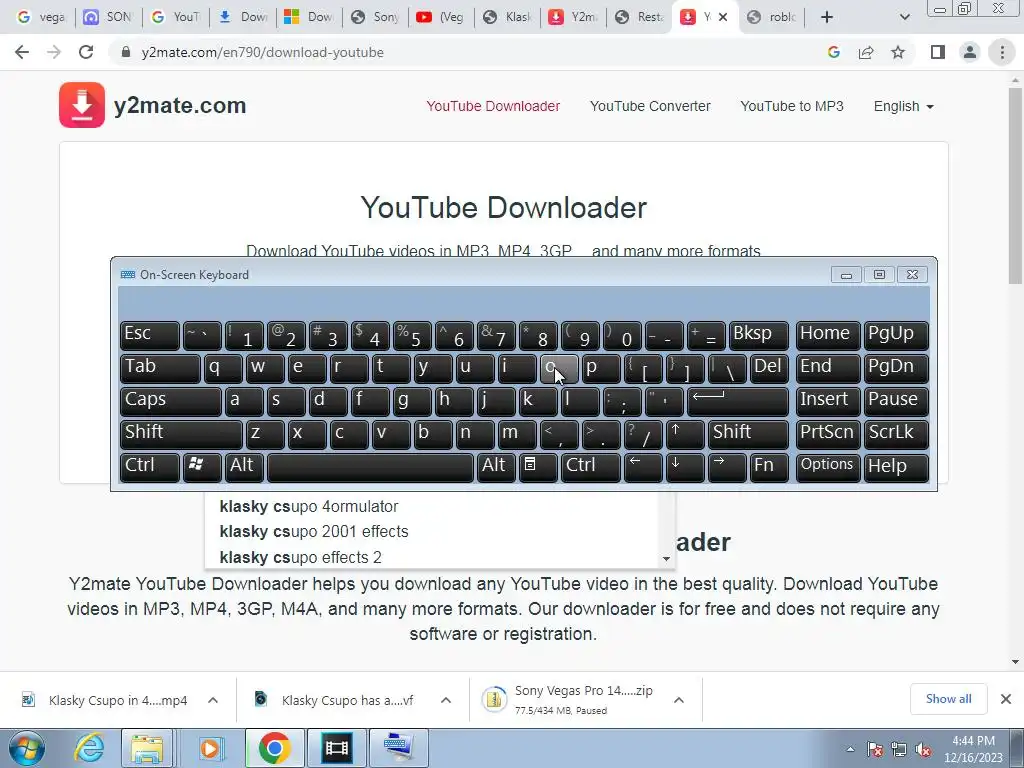Click the right arrow key on keyboard
Viewport: 1024px width, 768px height.
726,466
